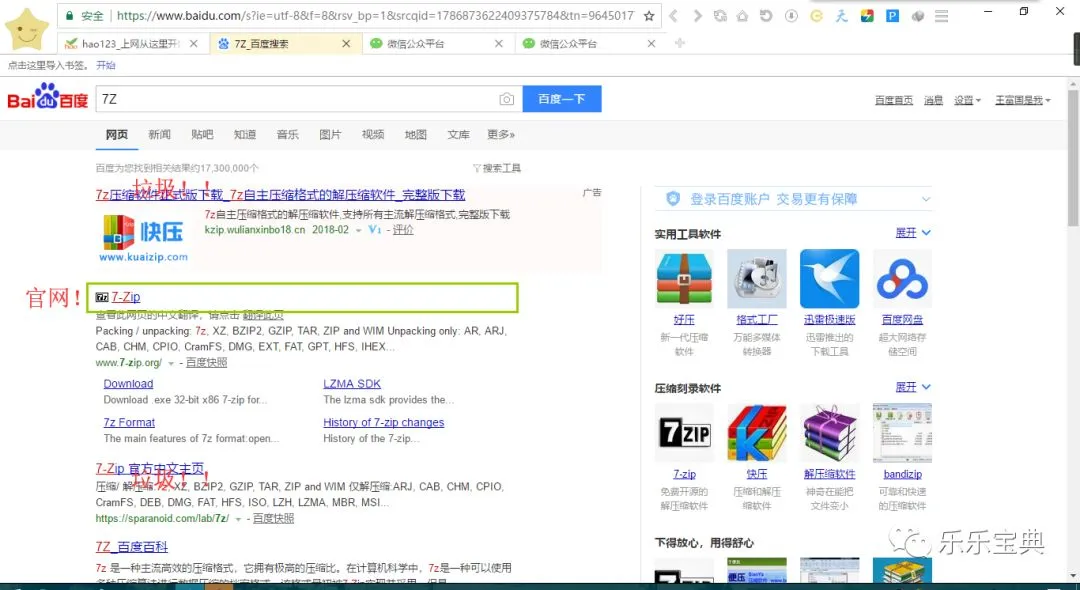The image size is (1080, 590).
Task: Select the 音乐 search category
Action: 287,134
